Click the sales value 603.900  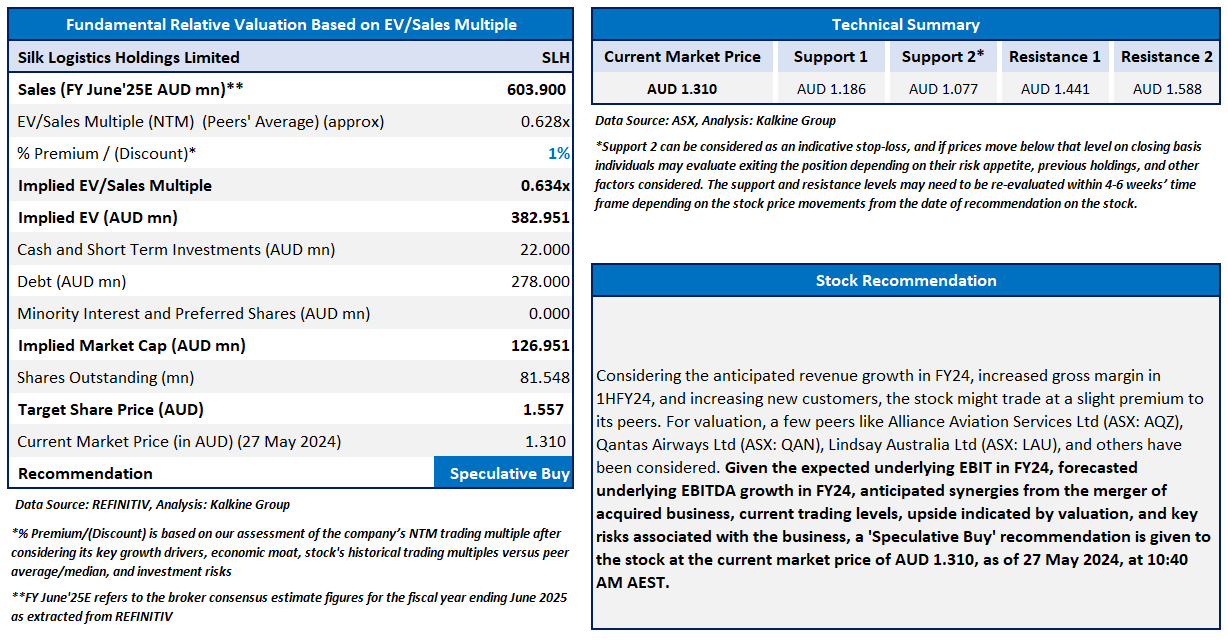click(537, 89)
